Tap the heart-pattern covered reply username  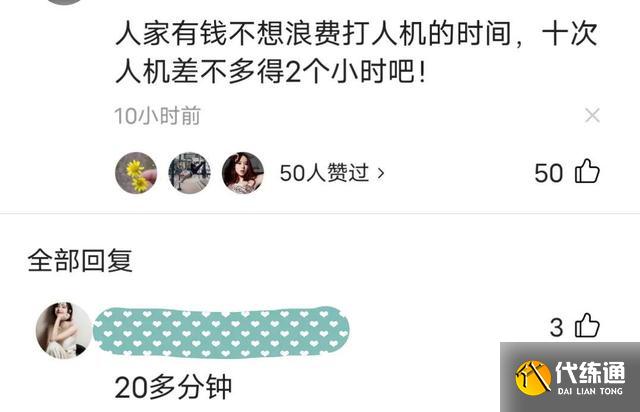[x=221, y=333]
